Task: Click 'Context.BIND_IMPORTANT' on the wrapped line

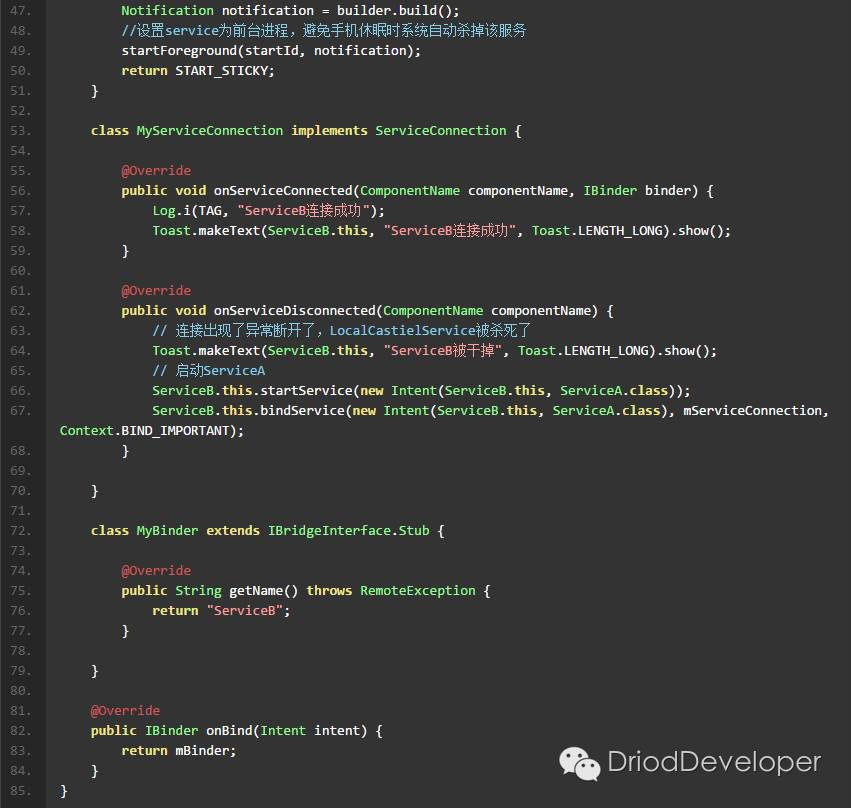Action: click(x=144, y=431)
